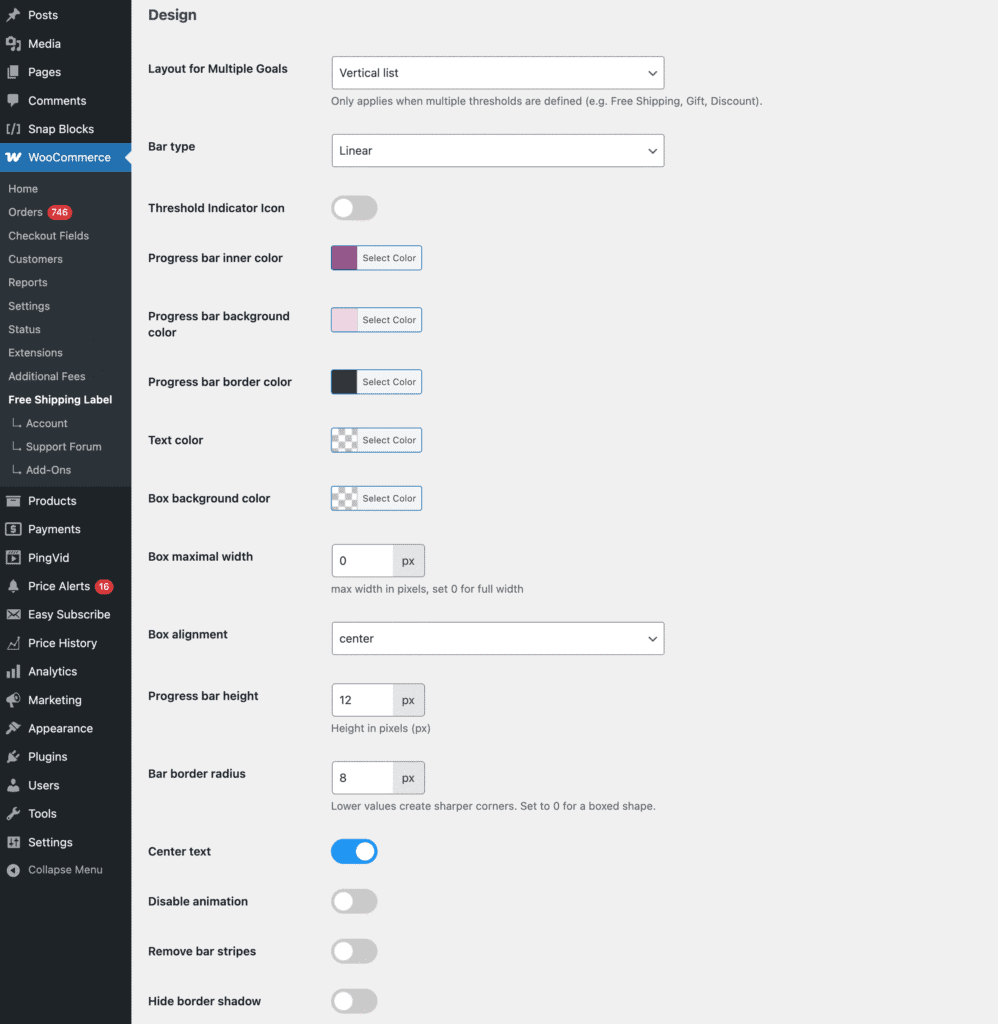The width and height of the screenshot is (998, 1024).
Task: Toggle the Remove bar stripes switch
Action: coord(354,951)
